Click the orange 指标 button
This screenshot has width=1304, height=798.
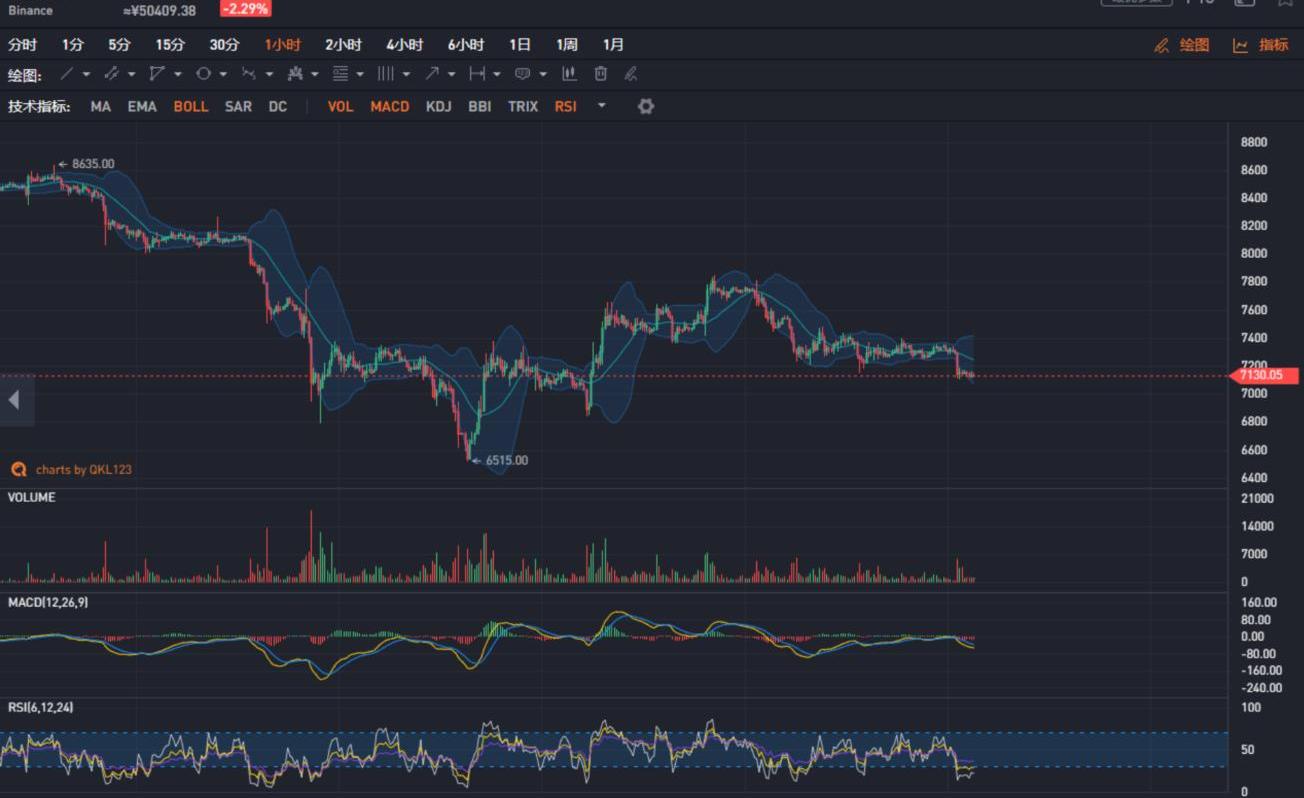tap(1261, 45)
